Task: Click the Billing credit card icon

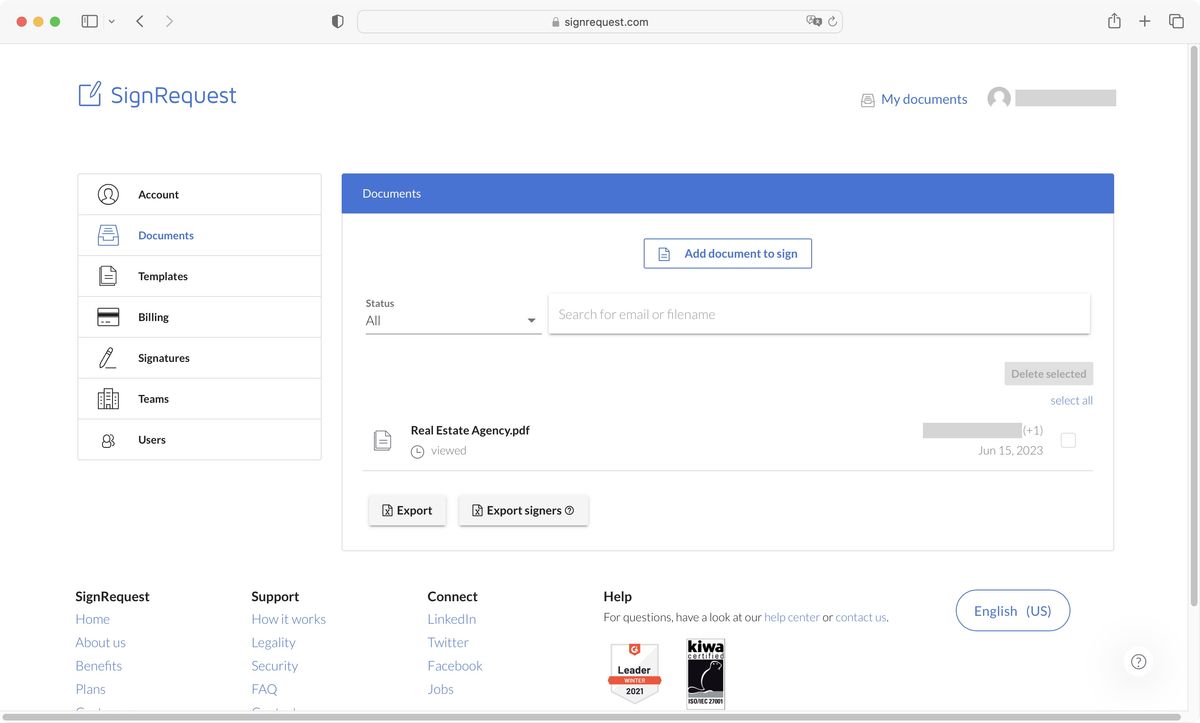Action: coord(108,317)
